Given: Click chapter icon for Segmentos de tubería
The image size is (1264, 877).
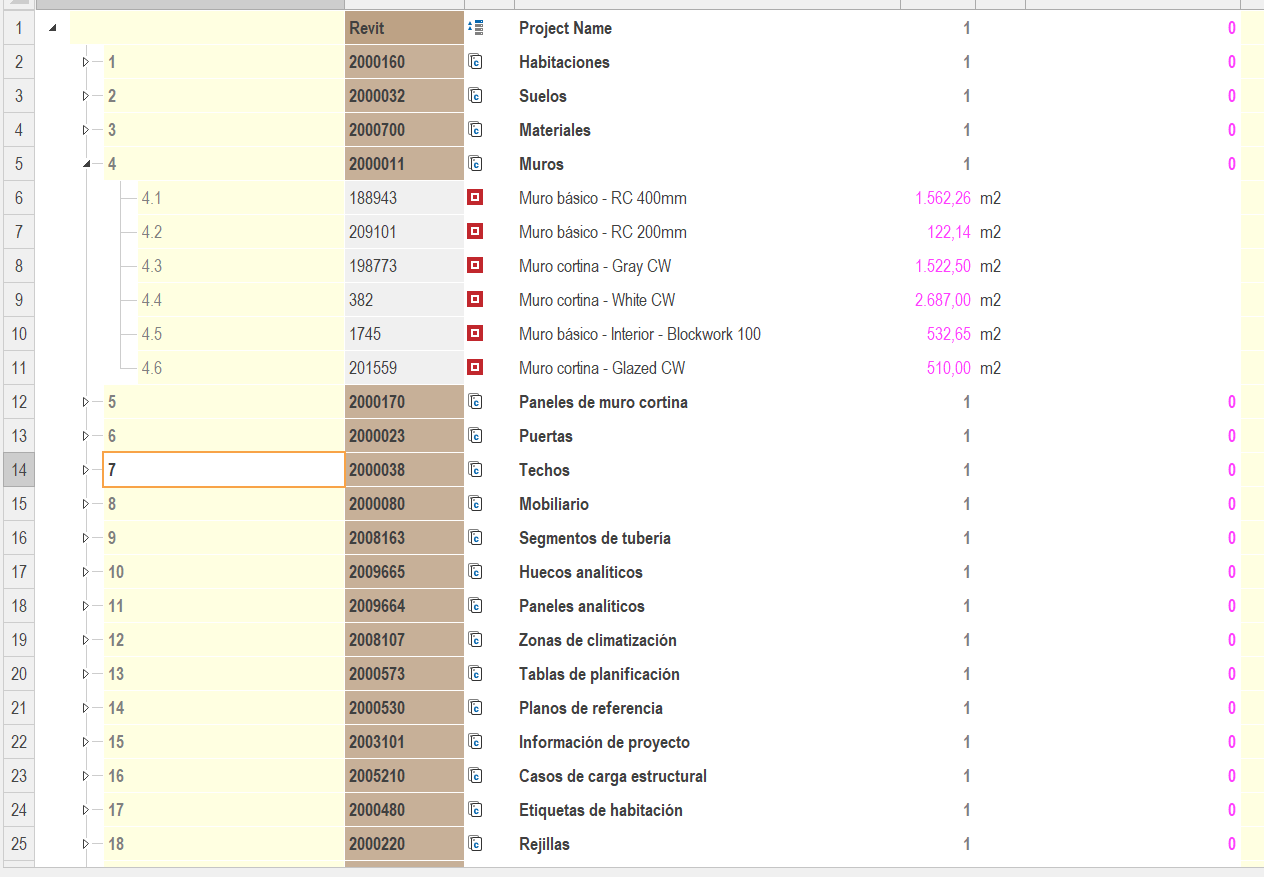Looking at the screenshot, I should click(x=475, y=538).
